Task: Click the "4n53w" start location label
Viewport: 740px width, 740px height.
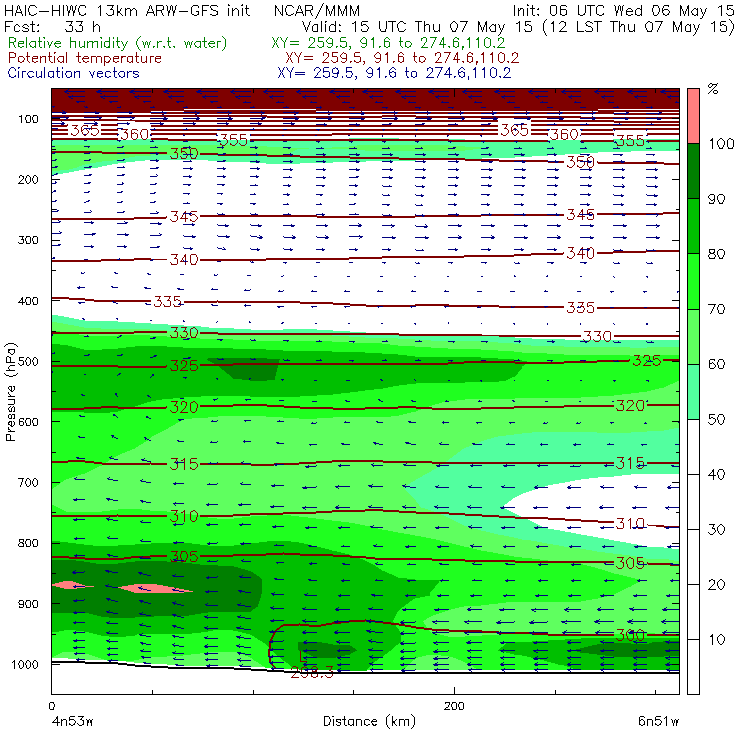Action: pos(72,722)
